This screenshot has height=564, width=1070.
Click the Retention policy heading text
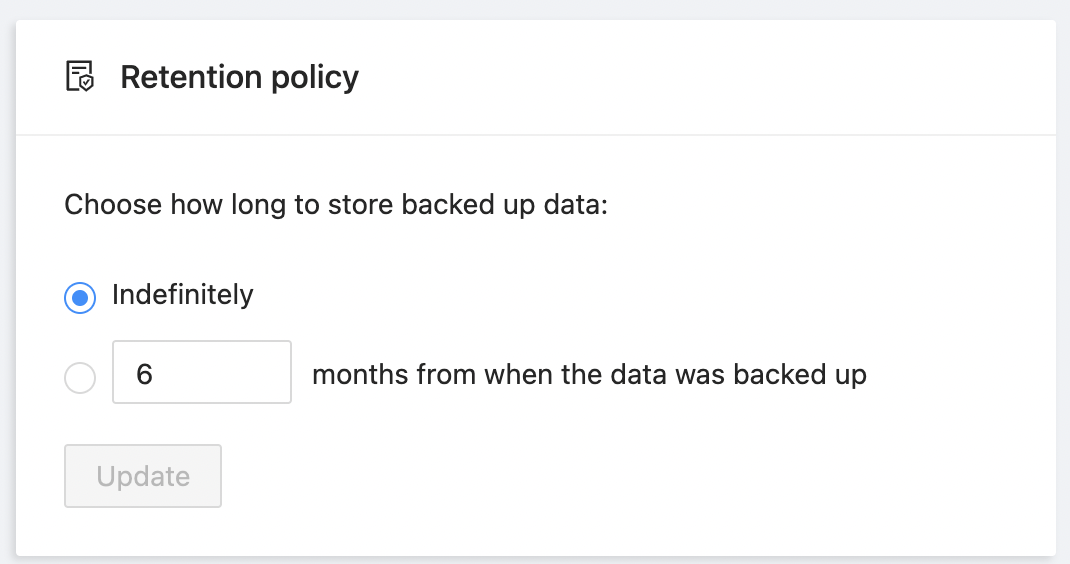tap(239, 77)
